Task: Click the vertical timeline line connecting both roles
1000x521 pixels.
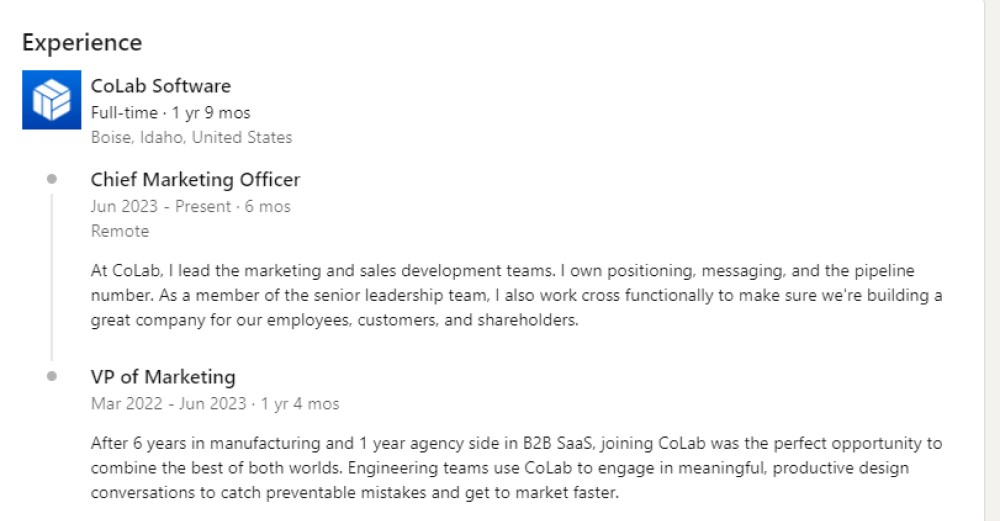Action: click(x=52, y=280)
